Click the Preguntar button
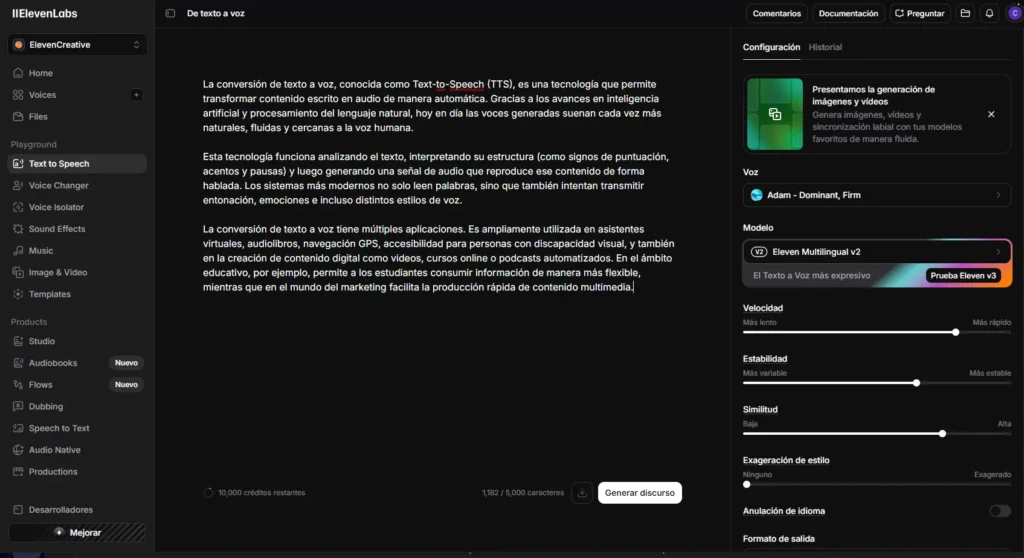The image size is (1024, 558). 920,13
